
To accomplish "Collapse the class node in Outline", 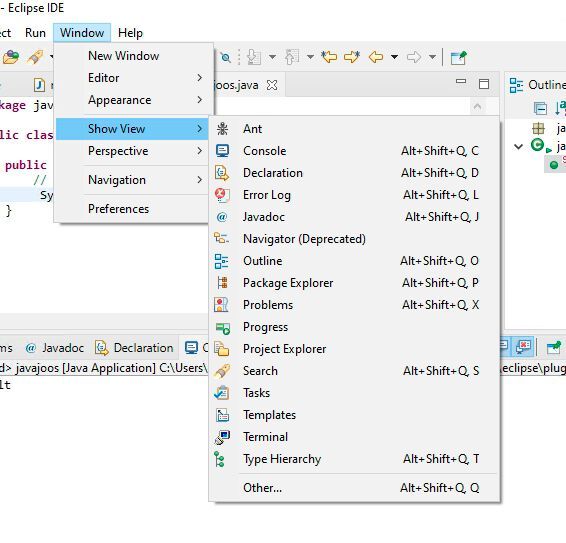I will (x=519, y=146).
